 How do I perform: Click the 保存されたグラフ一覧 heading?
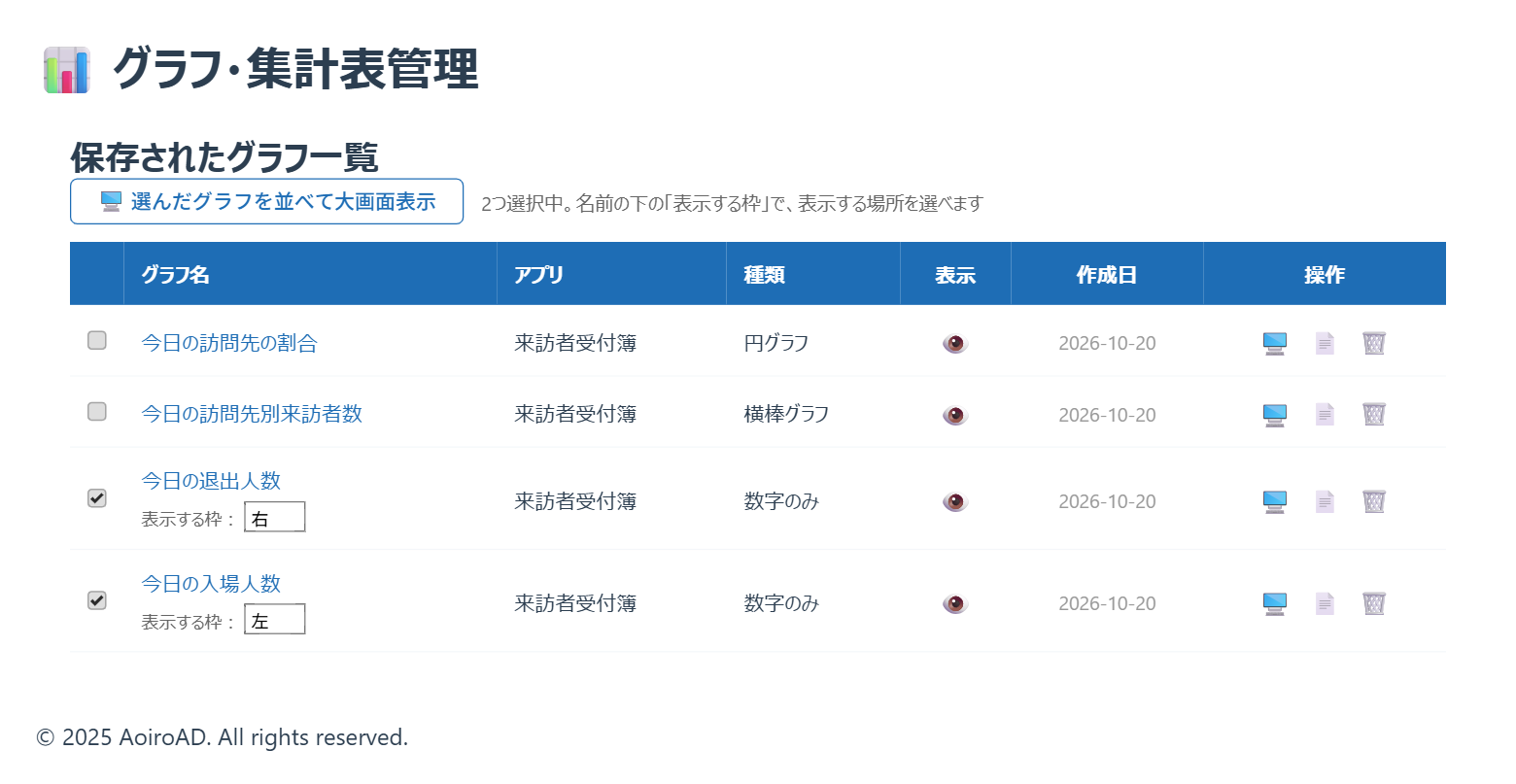pos(224,157)
